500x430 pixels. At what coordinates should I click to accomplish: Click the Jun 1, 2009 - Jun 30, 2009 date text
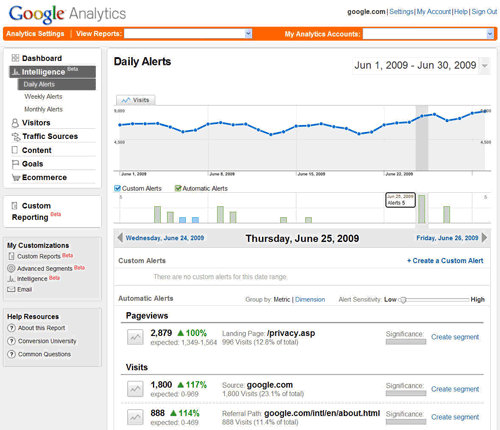tap(415, 65)
